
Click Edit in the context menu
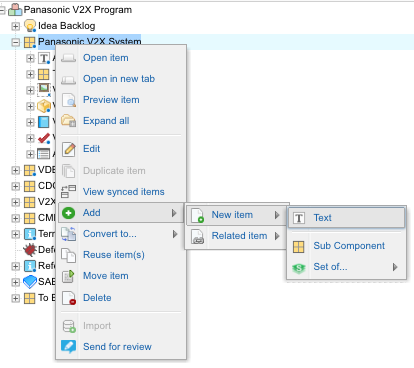[x=121, y=149]
